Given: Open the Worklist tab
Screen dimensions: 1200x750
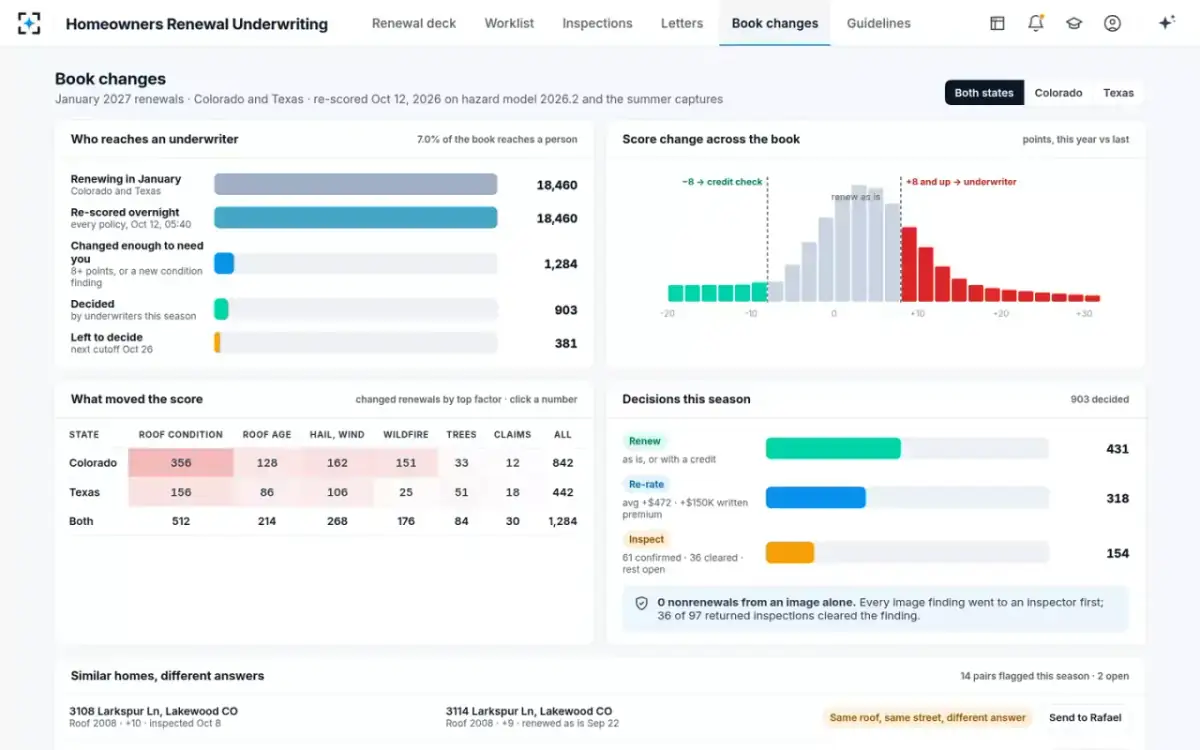Looking at the screenshot, I should pos(509,23).
